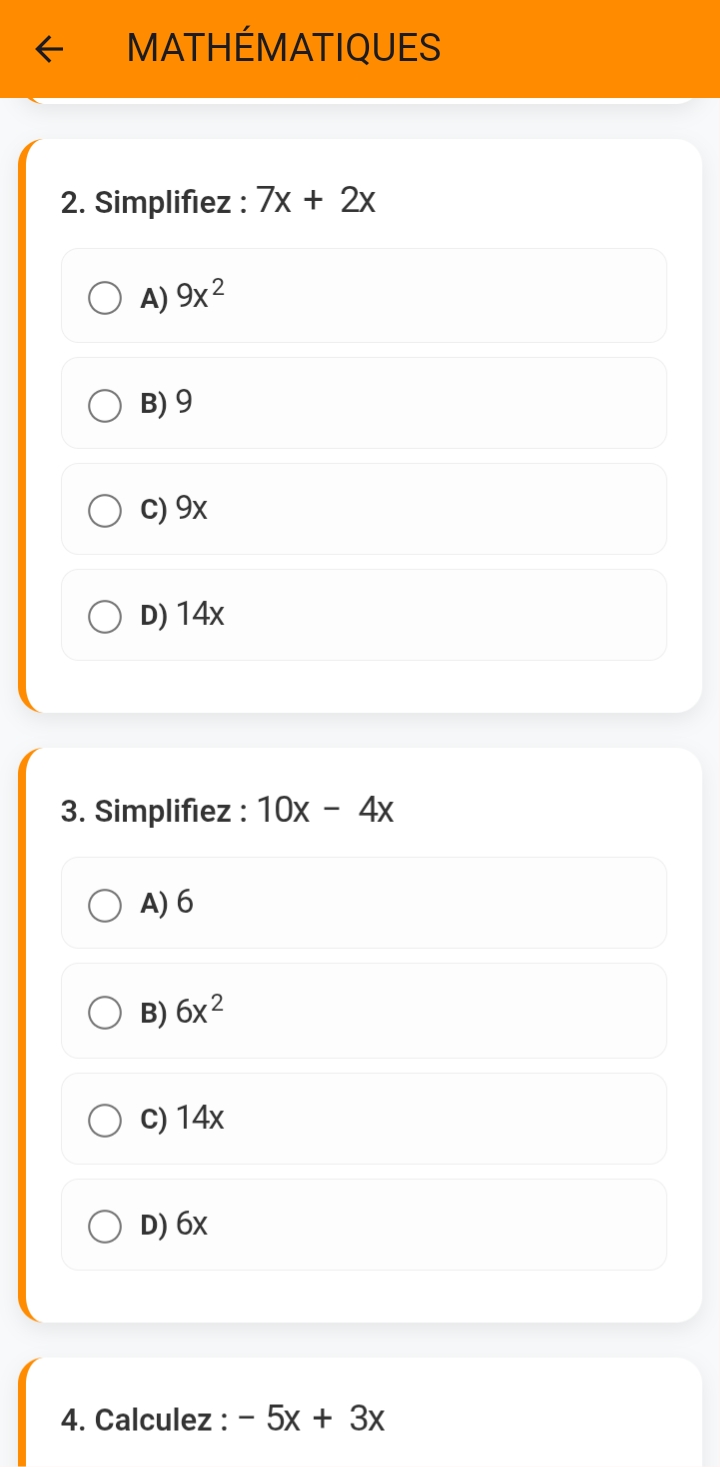The height and width of the screenshot is (1467, 720).
Task: Tap the MATHÉMATIQUES title bar
Action: tap(284, 47)
